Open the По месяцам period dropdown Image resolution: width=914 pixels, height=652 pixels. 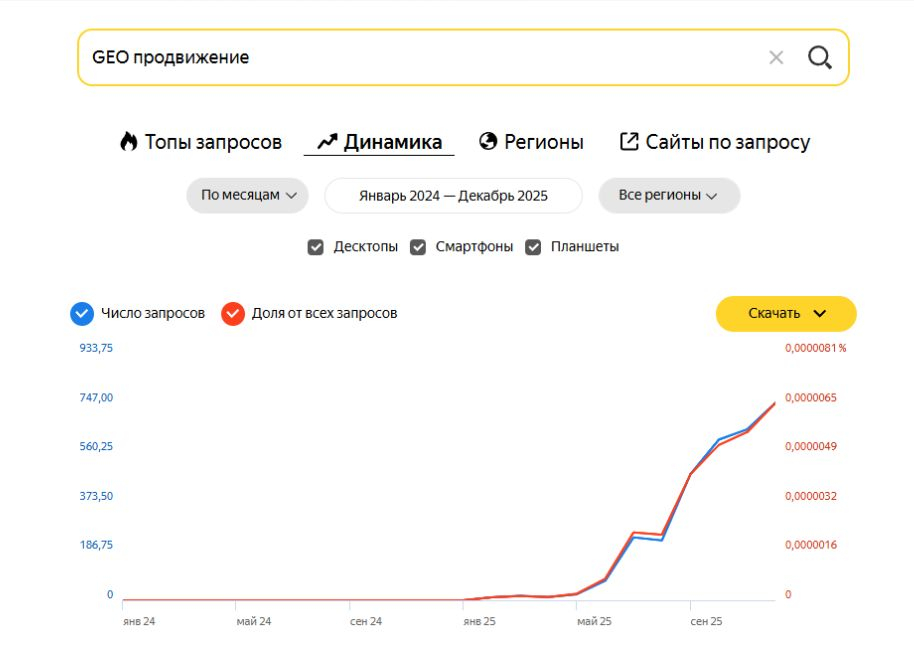248,196
